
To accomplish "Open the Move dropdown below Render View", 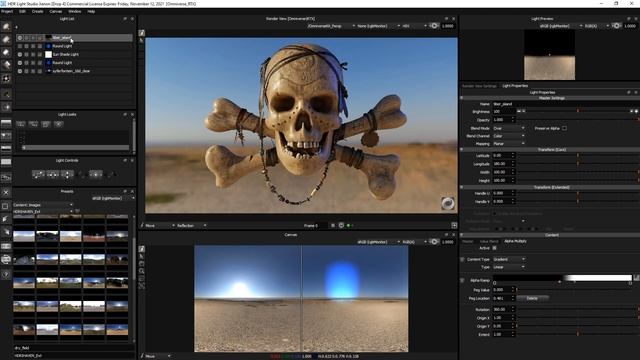I will click(x=160, y=225).
